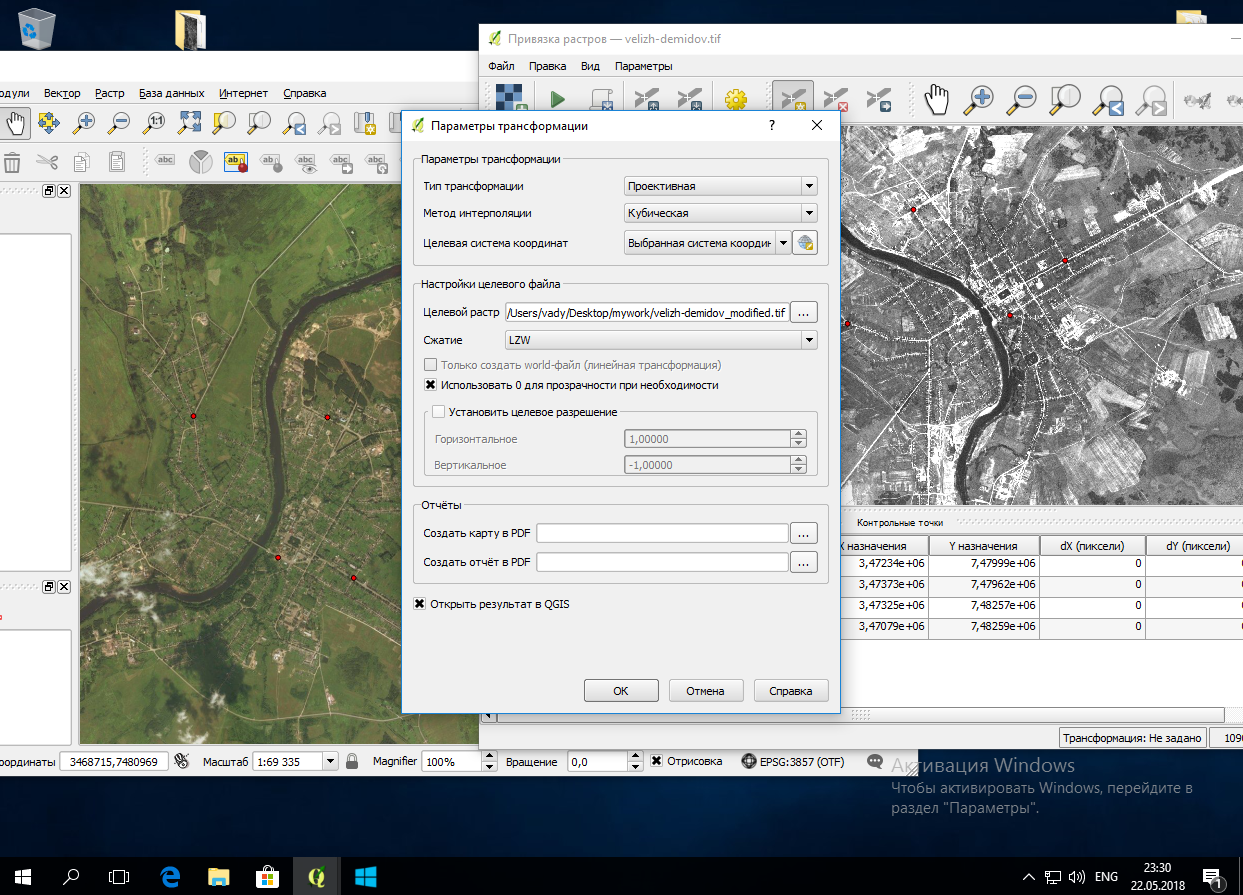Open the 'Тип трансформации' dropdown

click(x=720, y=186)
